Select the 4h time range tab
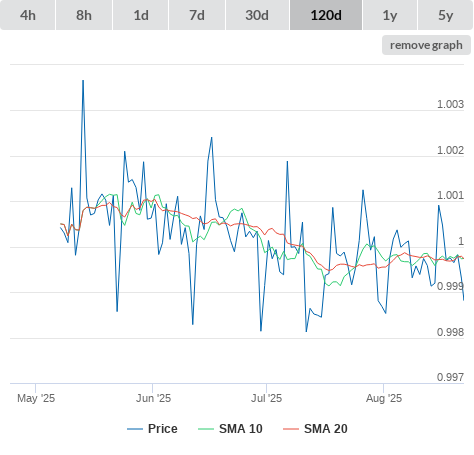 (x=28, y=15)
